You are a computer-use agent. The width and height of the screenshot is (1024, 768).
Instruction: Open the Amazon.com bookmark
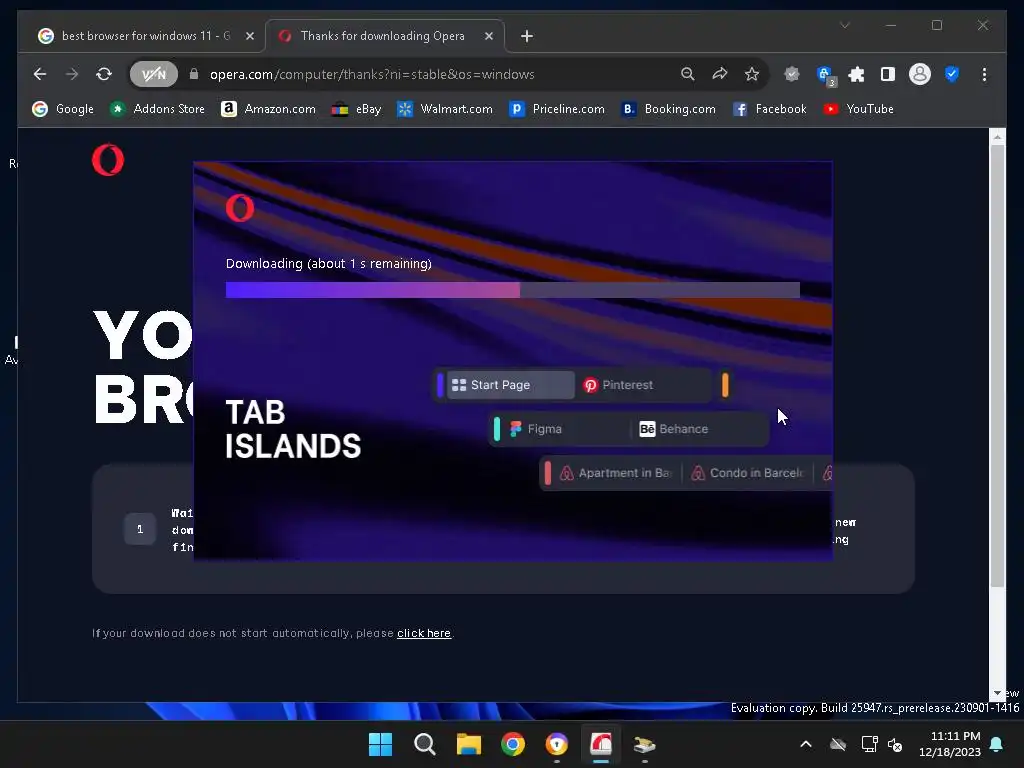[268, 109]
